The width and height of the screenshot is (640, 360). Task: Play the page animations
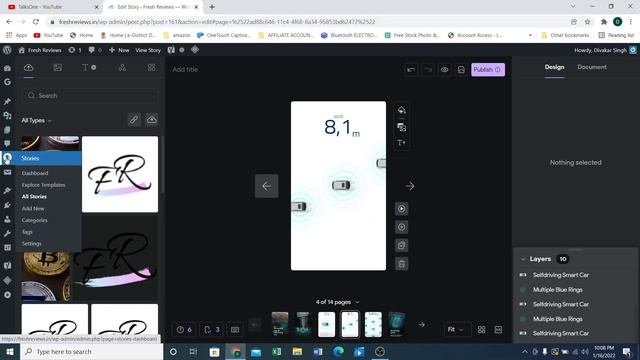coord(402,209)
